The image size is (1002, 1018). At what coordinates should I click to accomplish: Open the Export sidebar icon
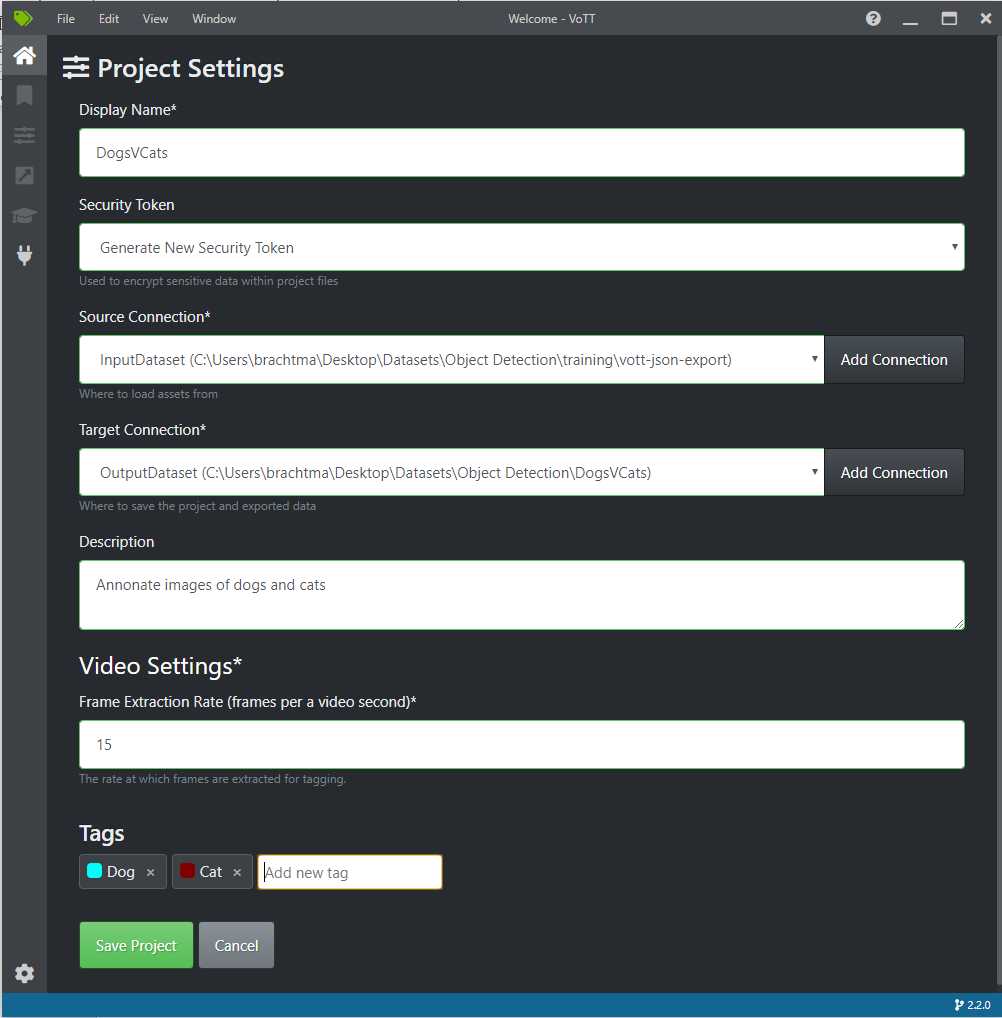[x=24, y=175]
